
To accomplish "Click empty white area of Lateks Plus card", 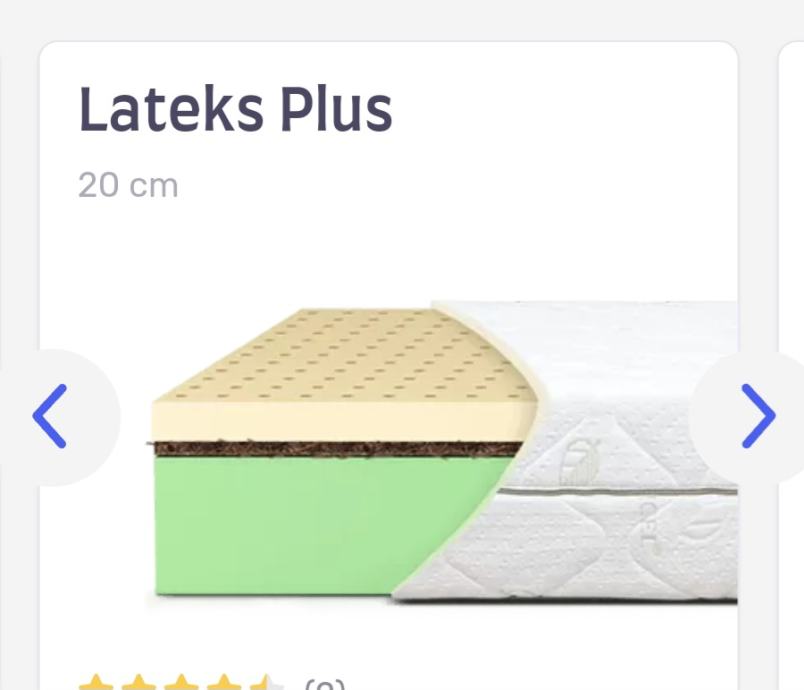I will (513, 205).
